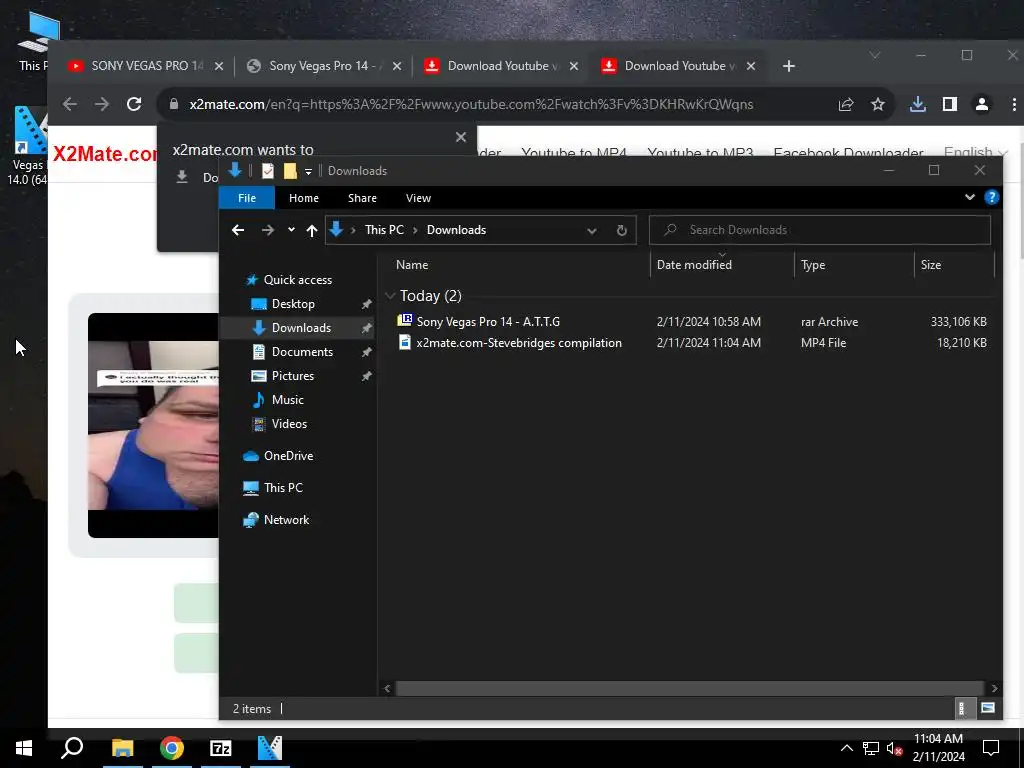Click pin icon beside Documents
This screenshot has height=768, width=1024.
[366, 352]
